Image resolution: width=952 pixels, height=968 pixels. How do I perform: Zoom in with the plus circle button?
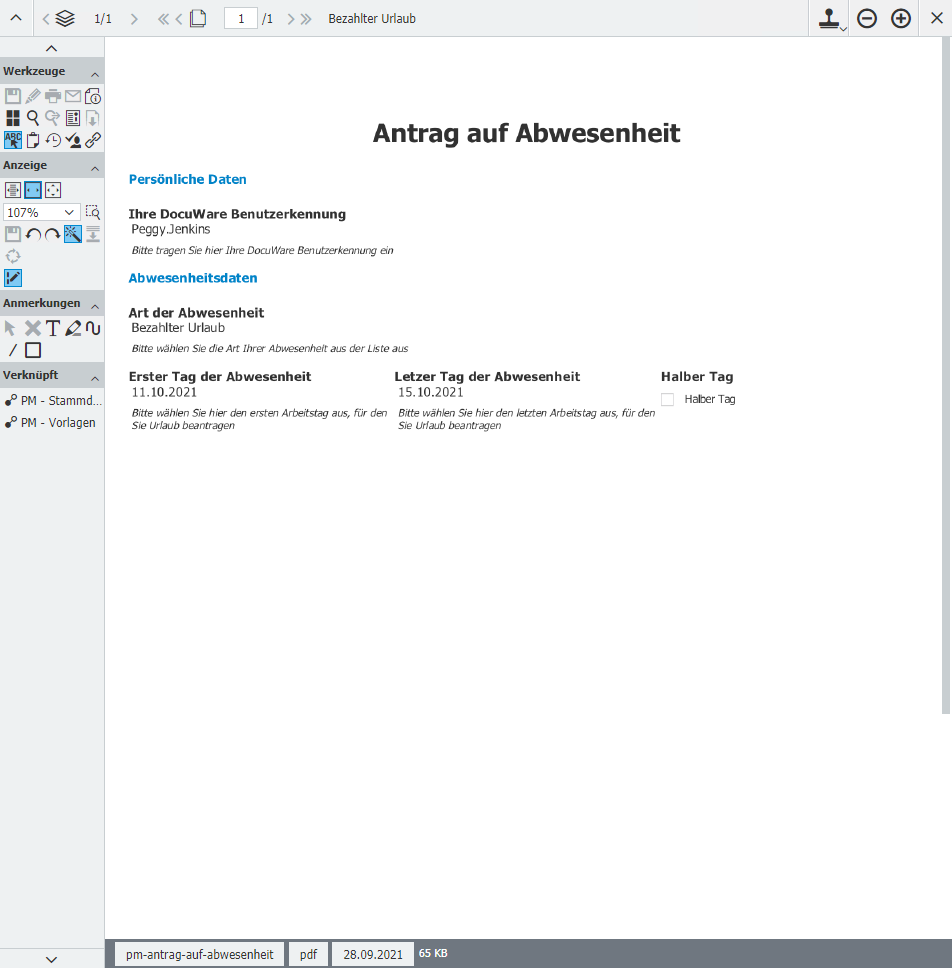click(x=901, y=19)
